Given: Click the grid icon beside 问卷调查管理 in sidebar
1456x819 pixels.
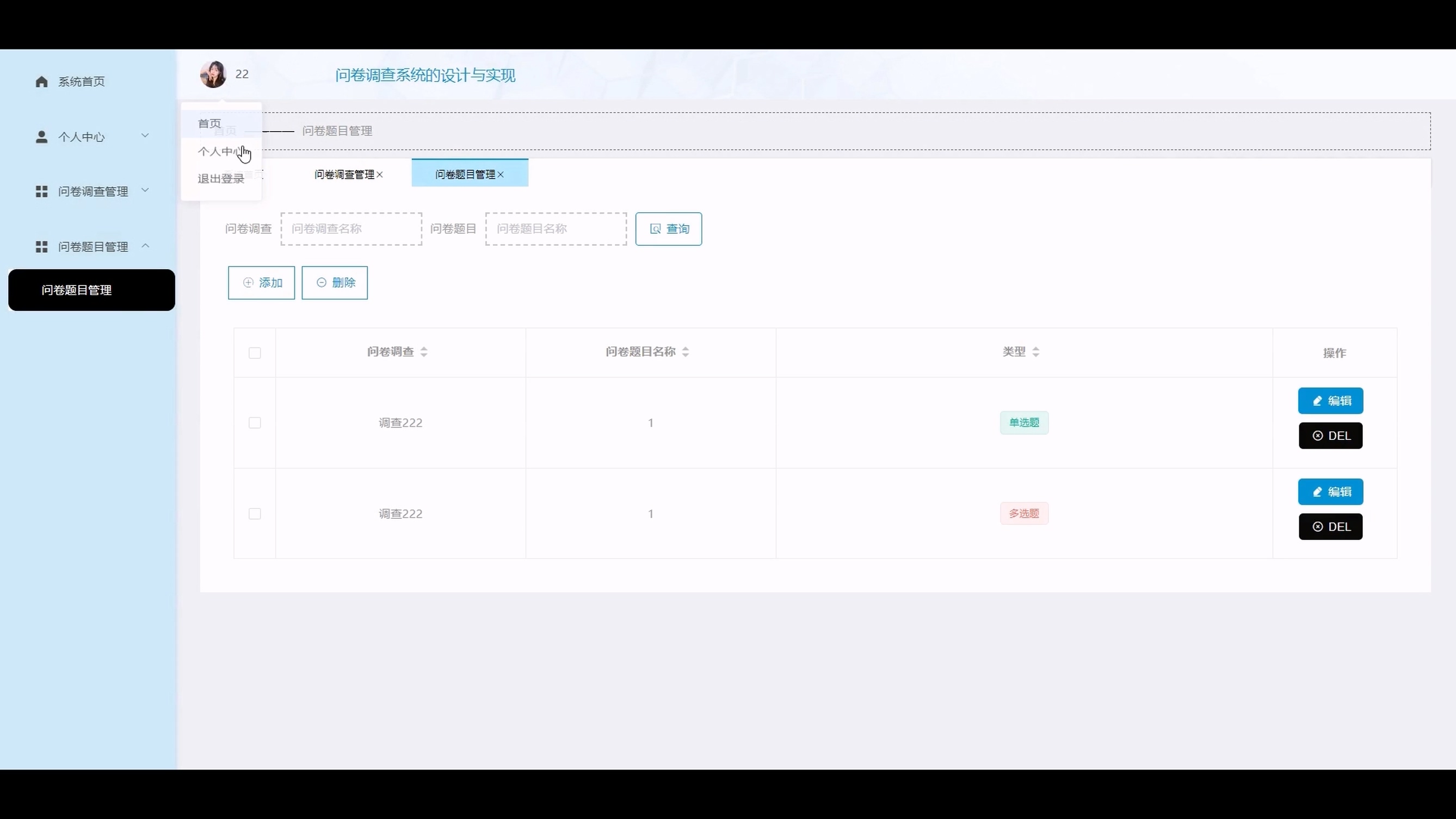Looking at the screenshot, I should click(x=41, y=191).
